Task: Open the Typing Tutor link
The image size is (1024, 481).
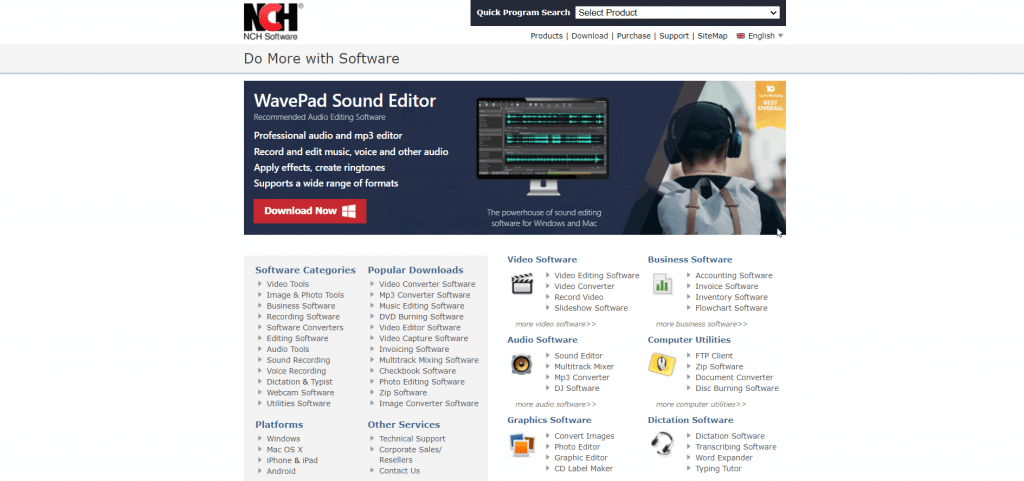Action: point(718,469)
